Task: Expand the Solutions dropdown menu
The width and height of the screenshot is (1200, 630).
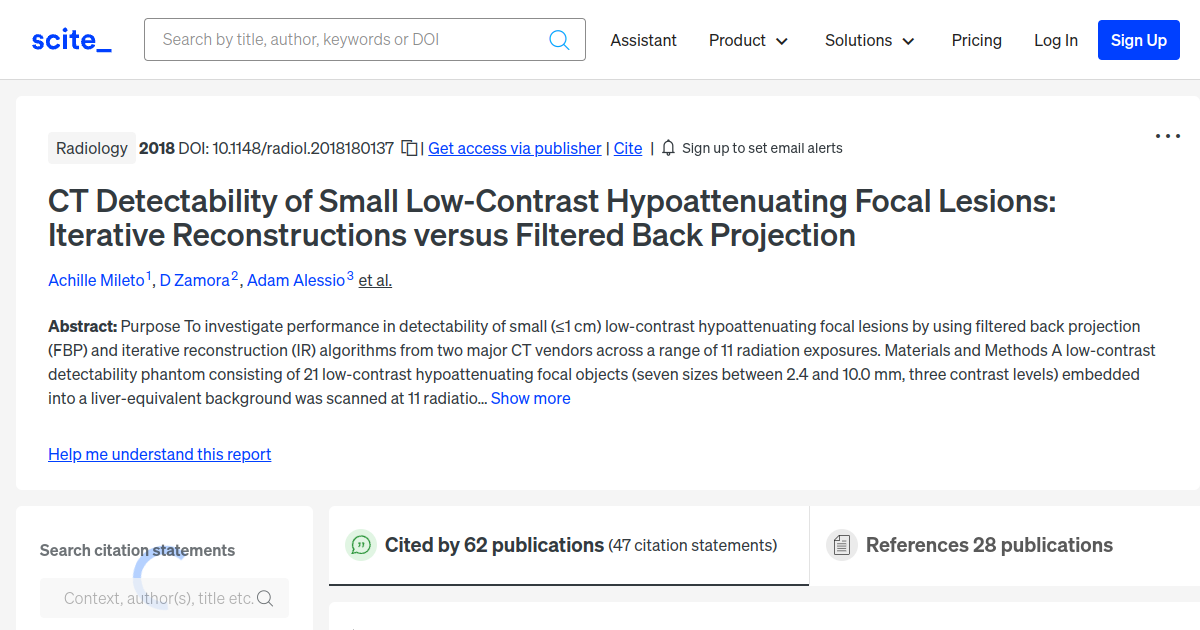Action: [869, 40]
